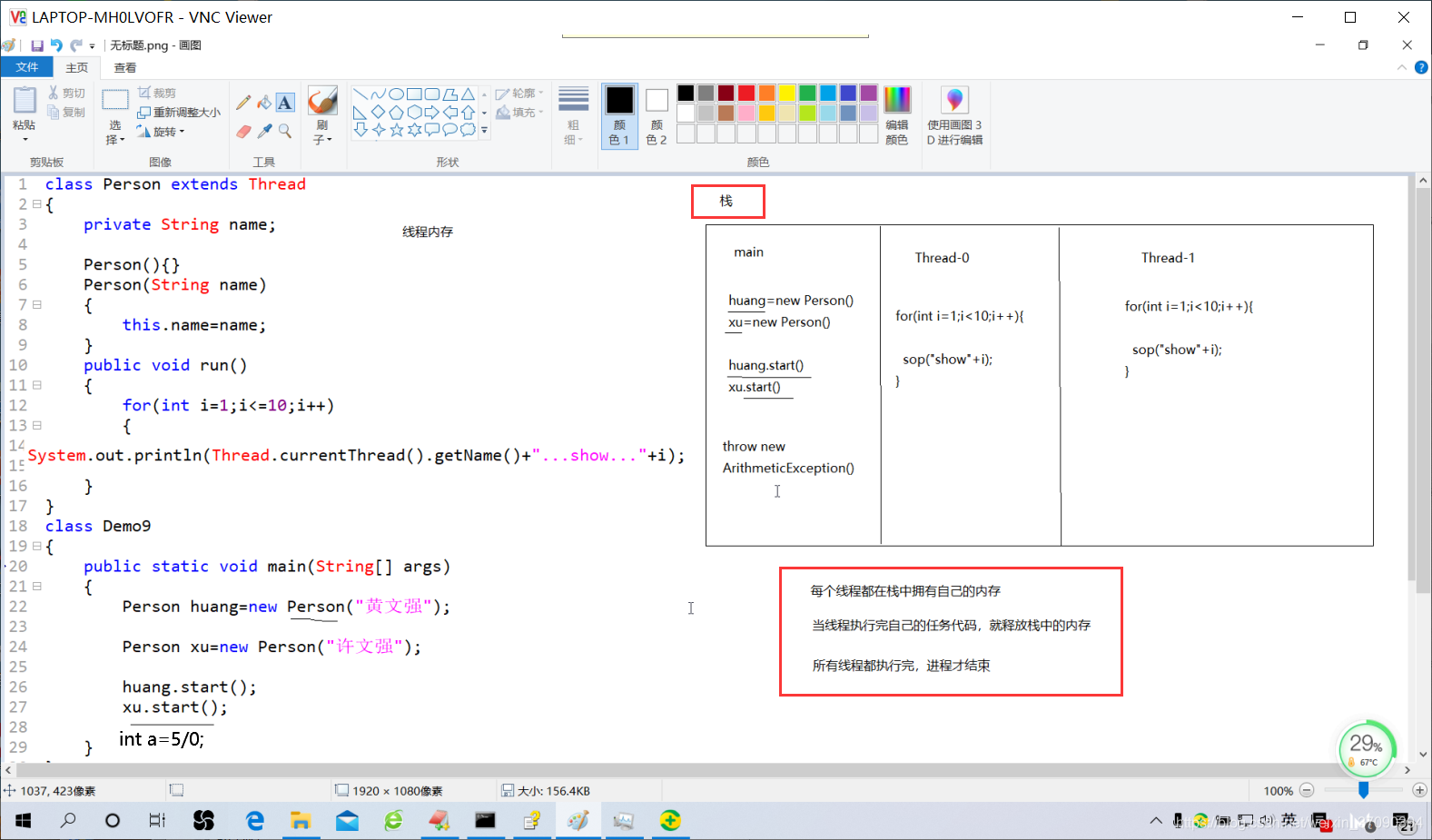The image size is (1432, 840).
Task: Choose the Magnifier tool
Action: (285, 131)
